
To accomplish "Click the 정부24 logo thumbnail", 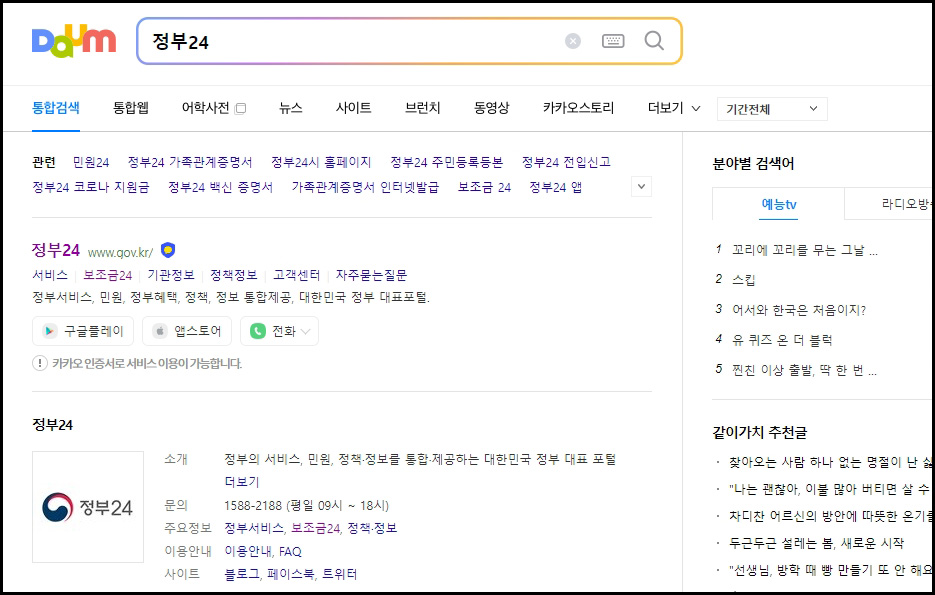I will click(88, 507).
